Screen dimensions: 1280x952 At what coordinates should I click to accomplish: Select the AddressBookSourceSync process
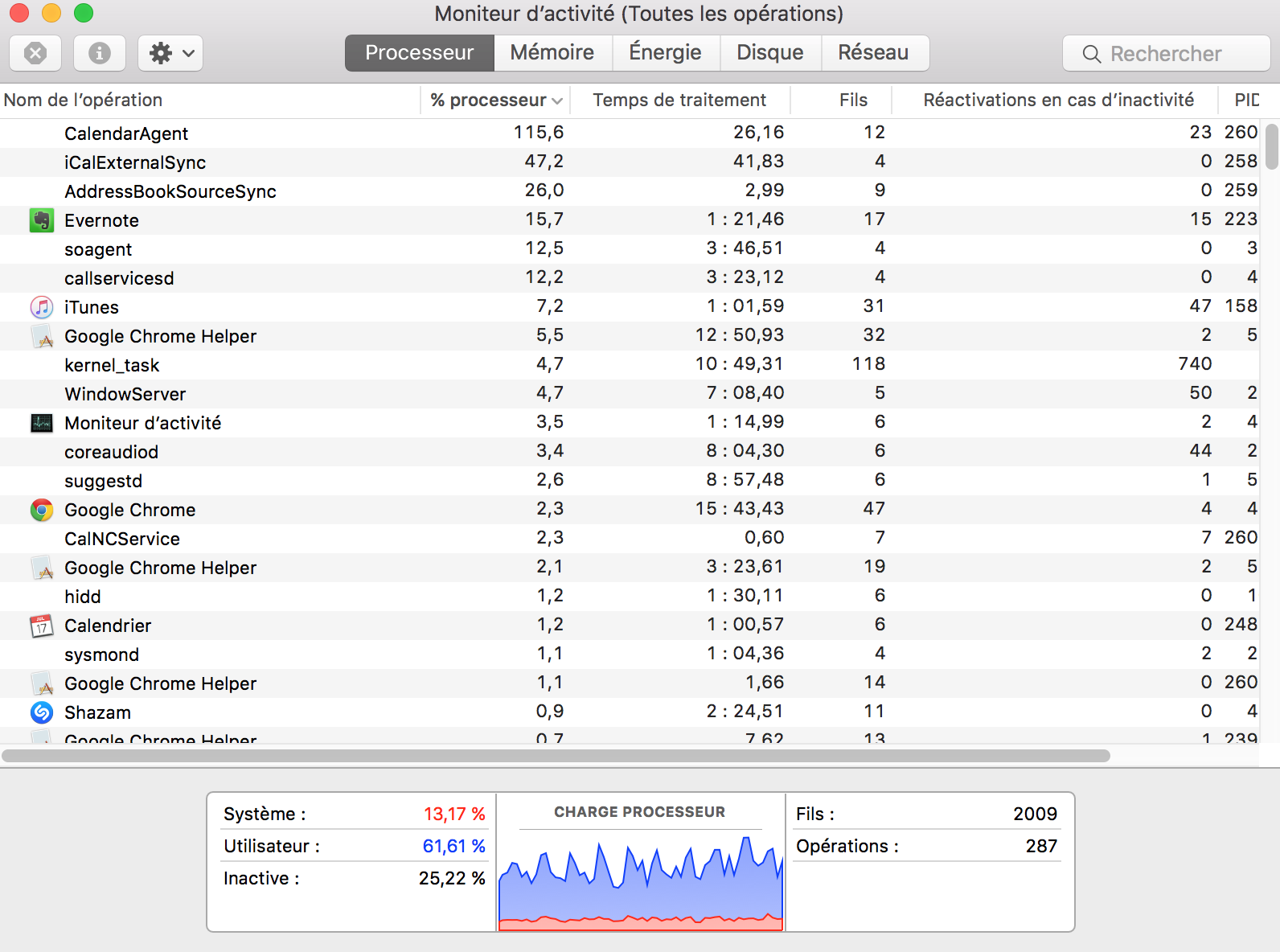tap(170, 191)
